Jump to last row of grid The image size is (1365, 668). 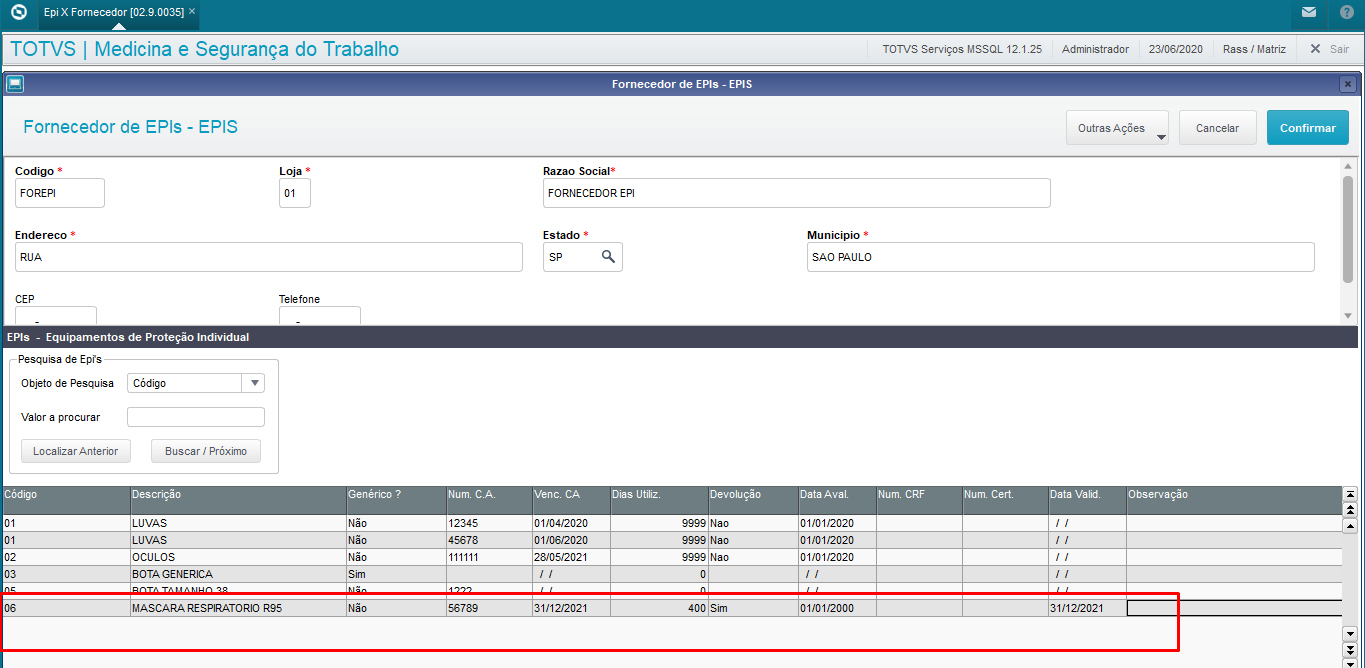[1349, 662]
